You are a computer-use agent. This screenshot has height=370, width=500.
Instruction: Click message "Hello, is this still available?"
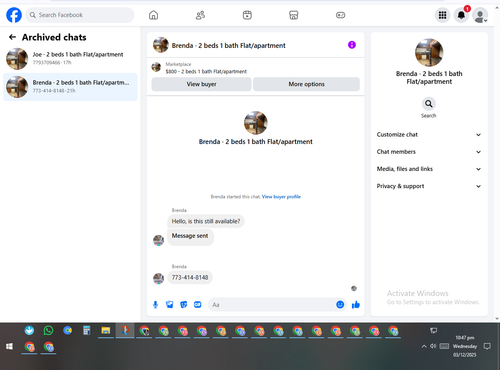(x=206, y=221)
